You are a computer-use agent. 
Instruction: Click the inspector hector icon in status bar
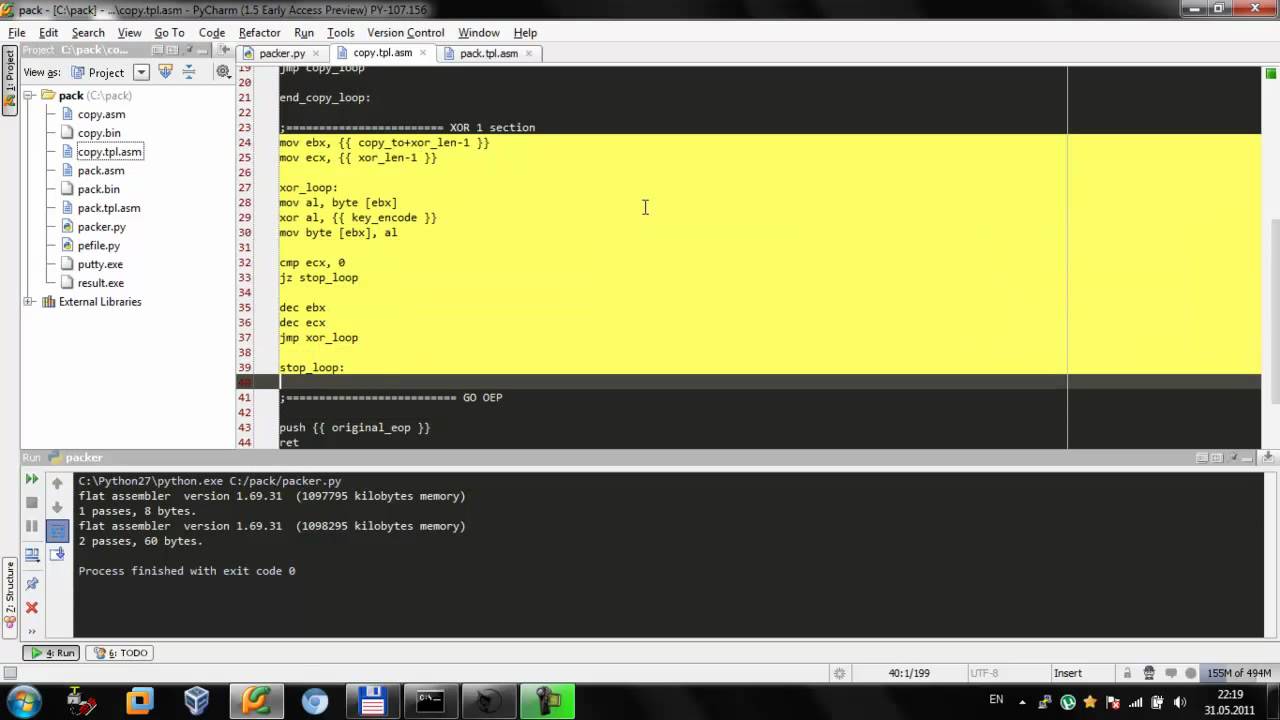1149,674
